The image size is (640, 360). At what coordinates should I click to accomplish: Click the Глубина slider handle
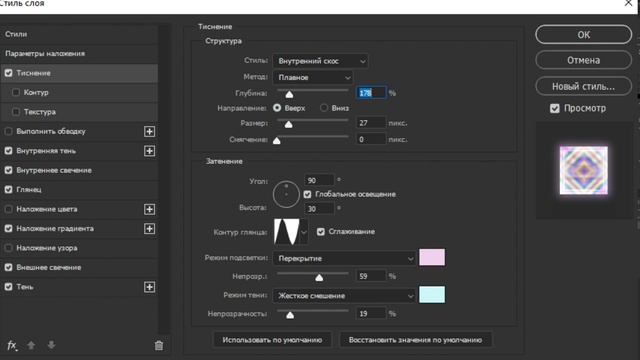pos(289,95)
